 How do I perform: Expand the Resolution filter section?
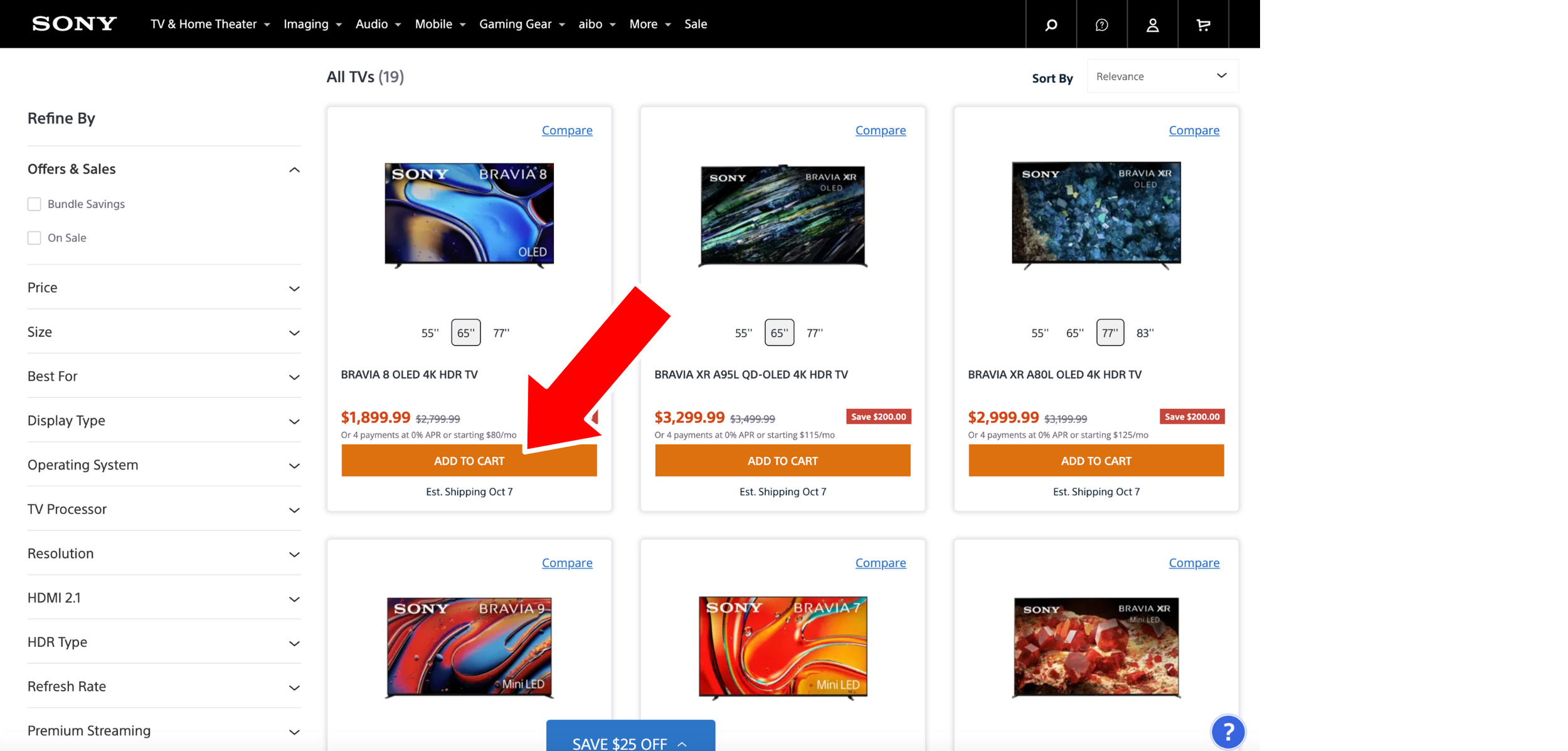[x=164, y=554]
